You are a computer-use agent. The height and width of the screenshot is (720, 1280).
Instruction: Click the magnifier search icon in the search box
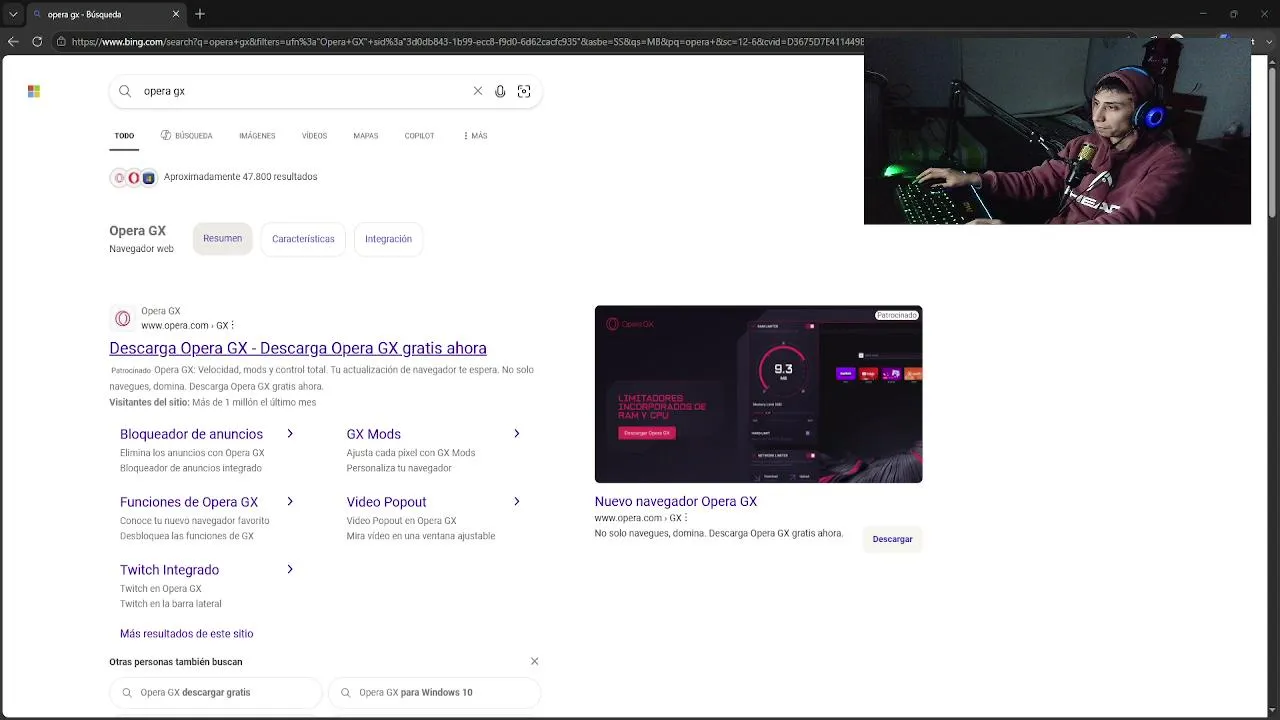(x=125, y=91)
